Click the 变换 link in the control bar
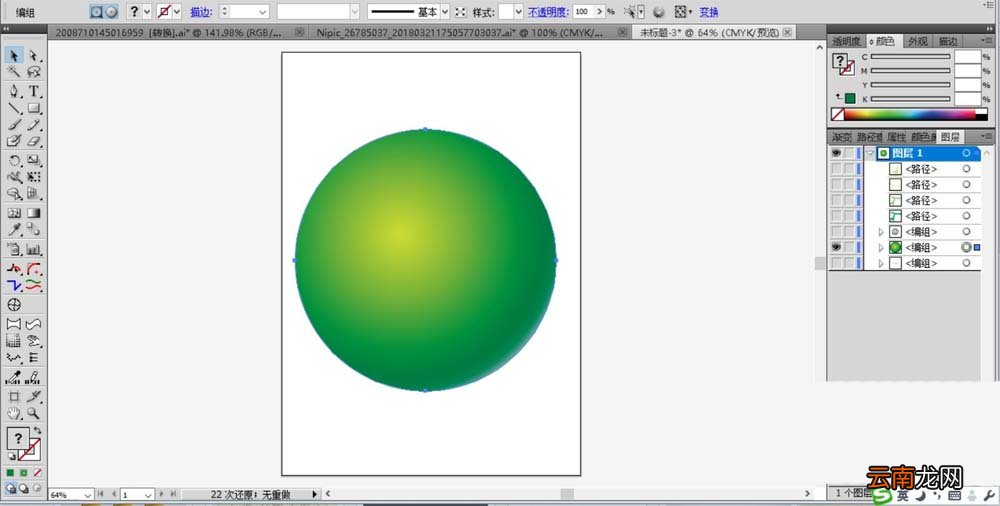Screen dimensions: 1000x506 tap(709, 12)
